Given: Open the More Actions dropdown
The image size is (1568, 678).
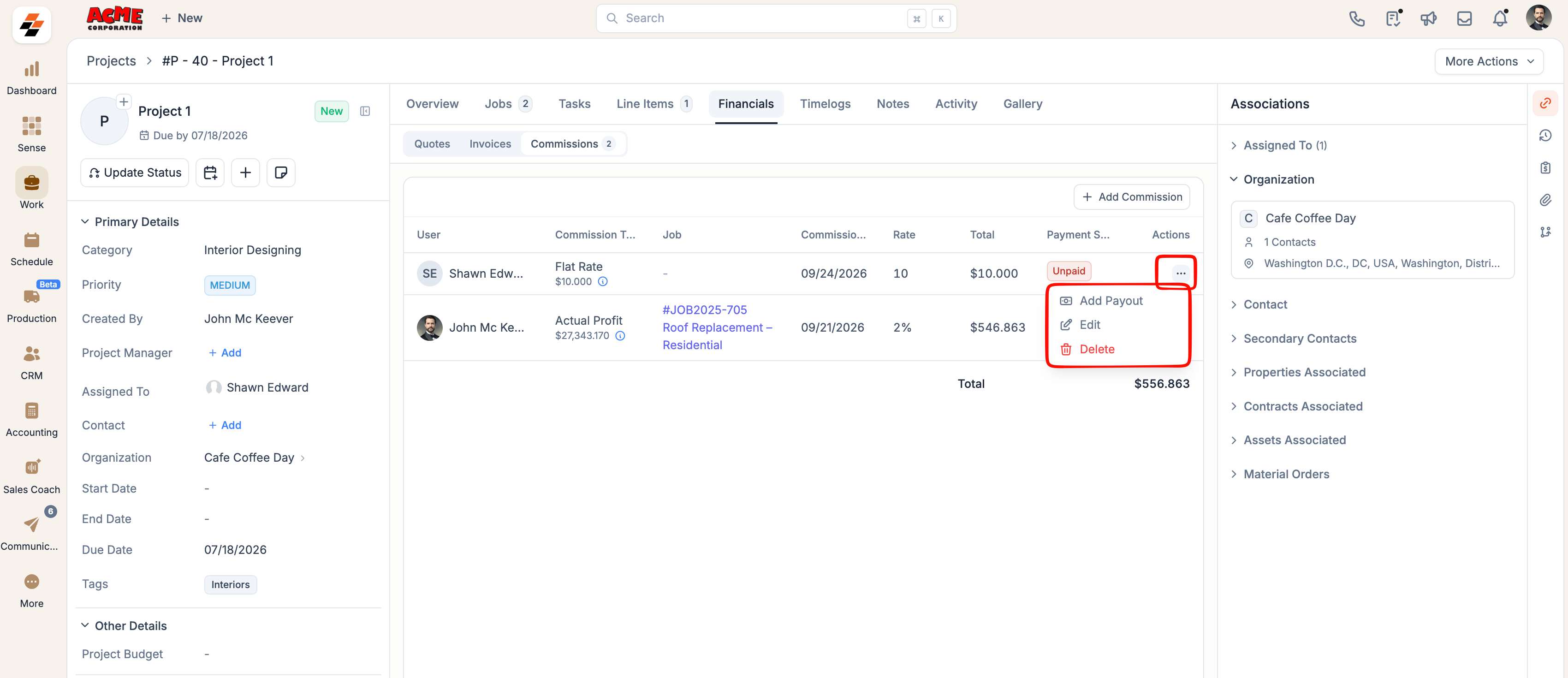Looking at the screenshot, I should [1489, 61].
